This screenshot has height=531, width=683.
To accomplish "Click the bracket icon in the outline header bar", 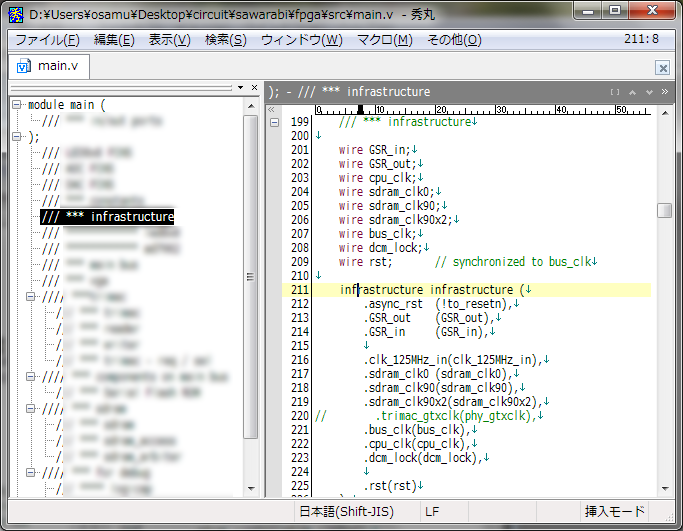I will click(615, 92).
